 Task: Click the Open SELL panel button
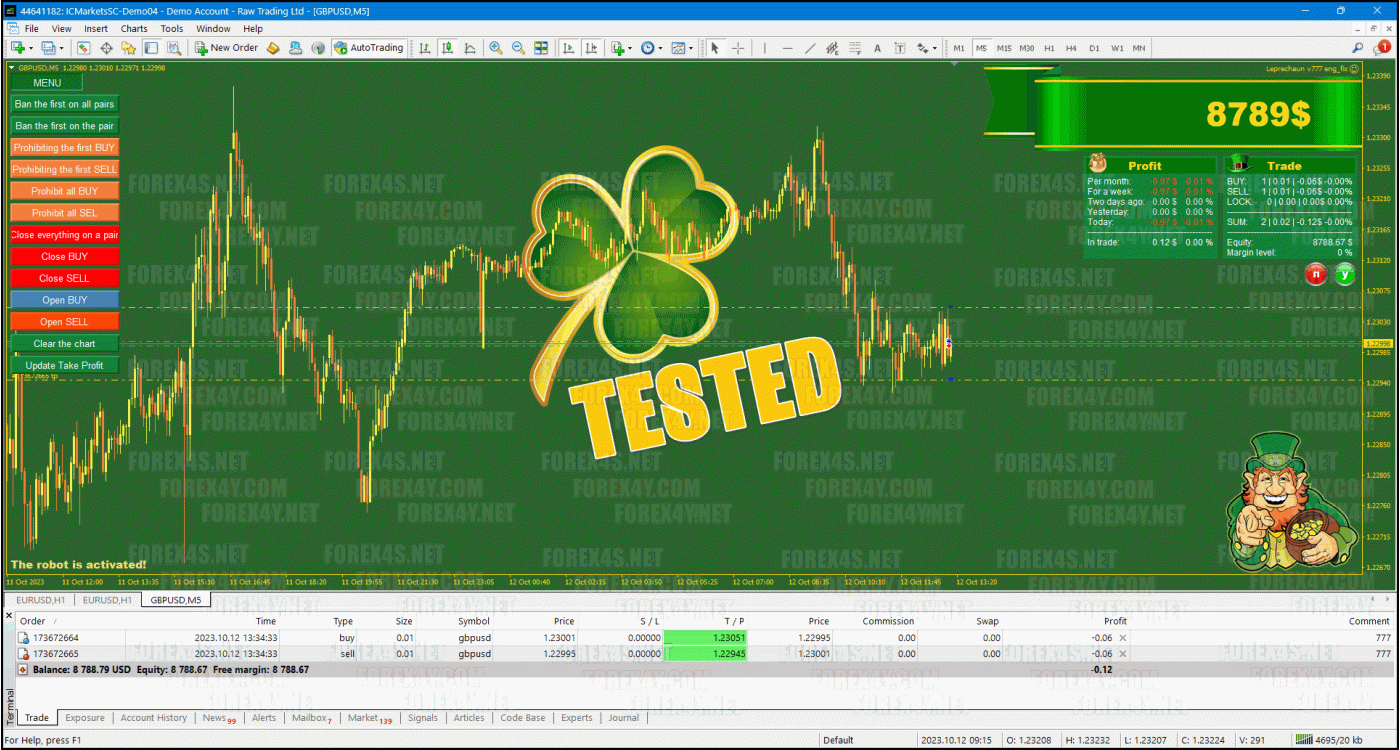pos(64,322)
